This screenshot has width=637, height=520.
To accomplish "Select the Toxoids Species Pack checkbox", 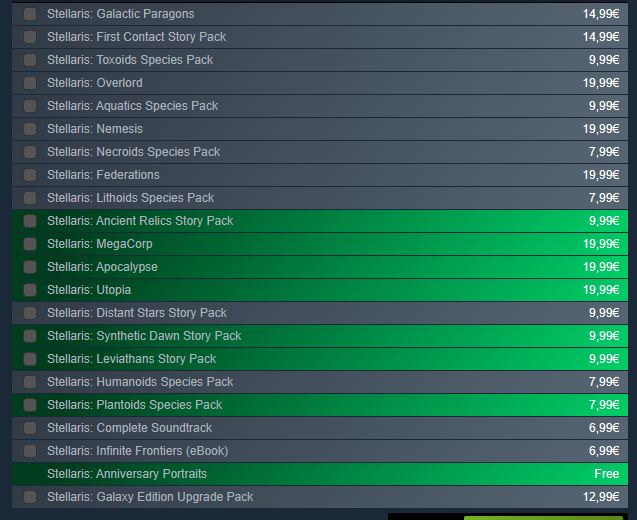I will click(x=30, y=60).
